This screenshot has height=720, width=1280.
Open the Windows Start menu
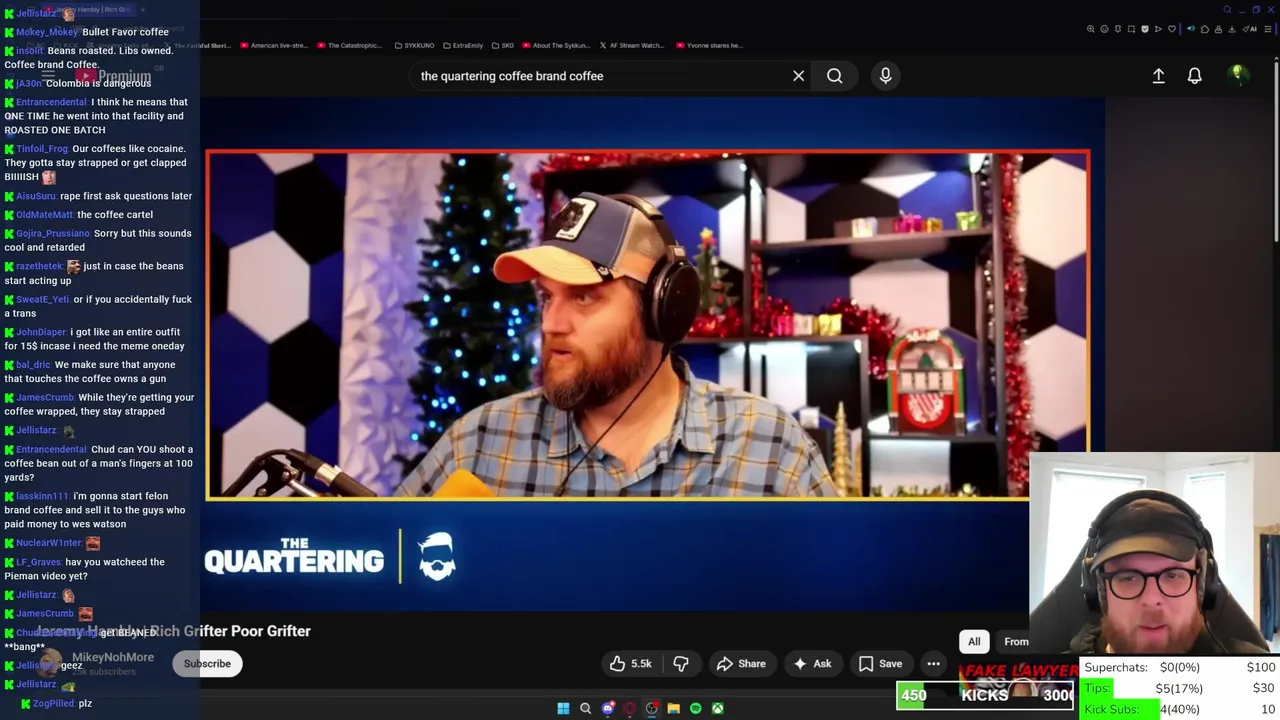(563, 708)
